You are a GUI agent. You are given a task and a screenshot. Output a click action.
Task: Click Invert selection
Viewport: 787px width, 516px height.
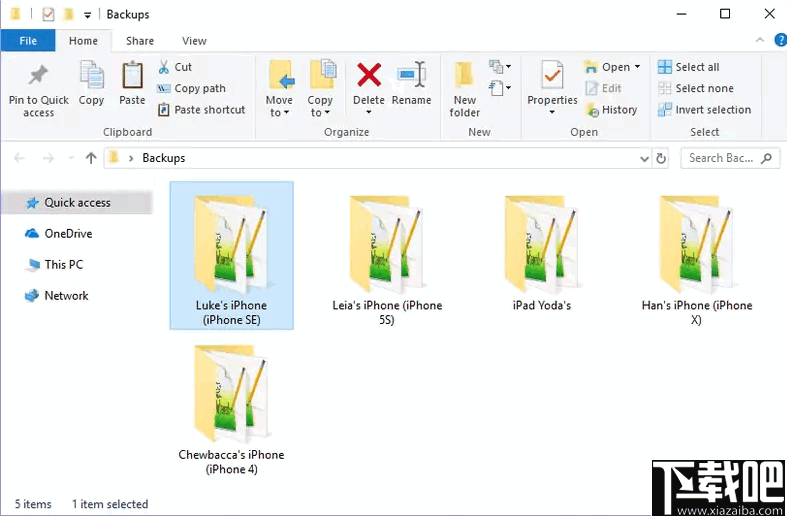(x=704, y=109)
